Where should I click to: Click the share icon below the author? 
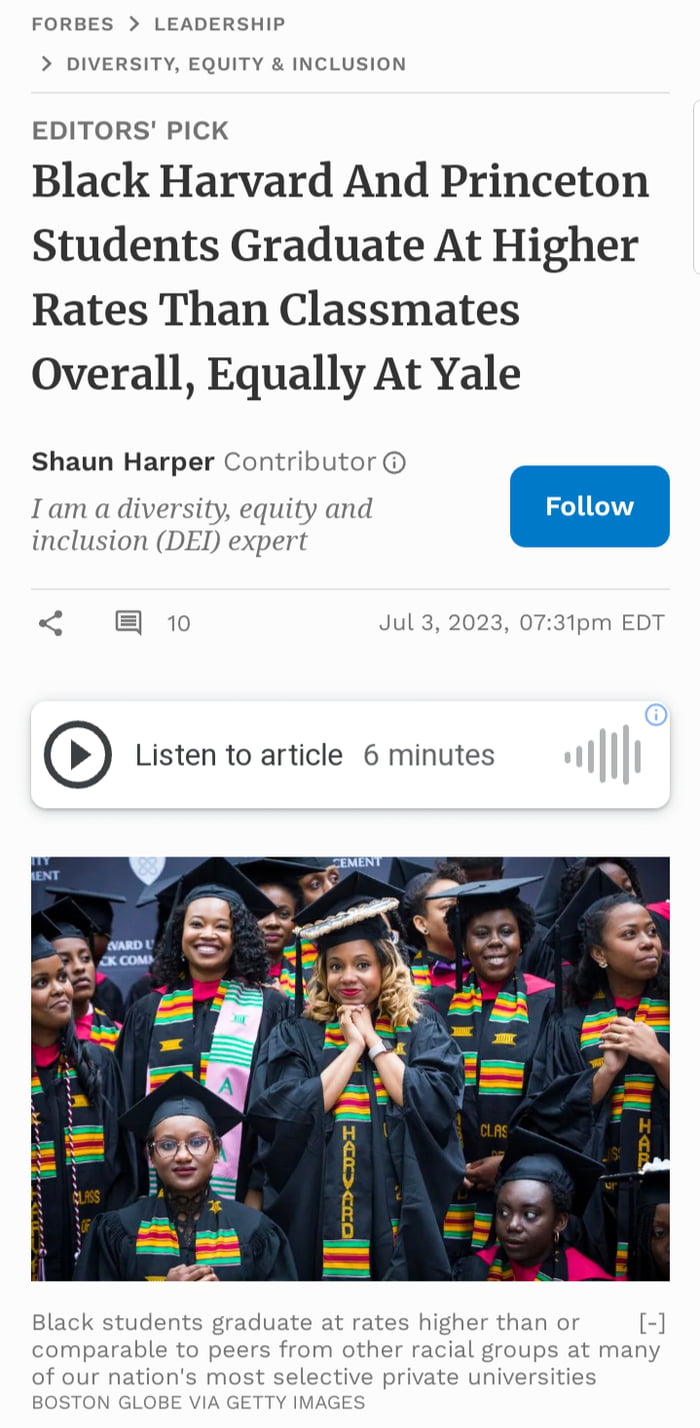point(50,624)
